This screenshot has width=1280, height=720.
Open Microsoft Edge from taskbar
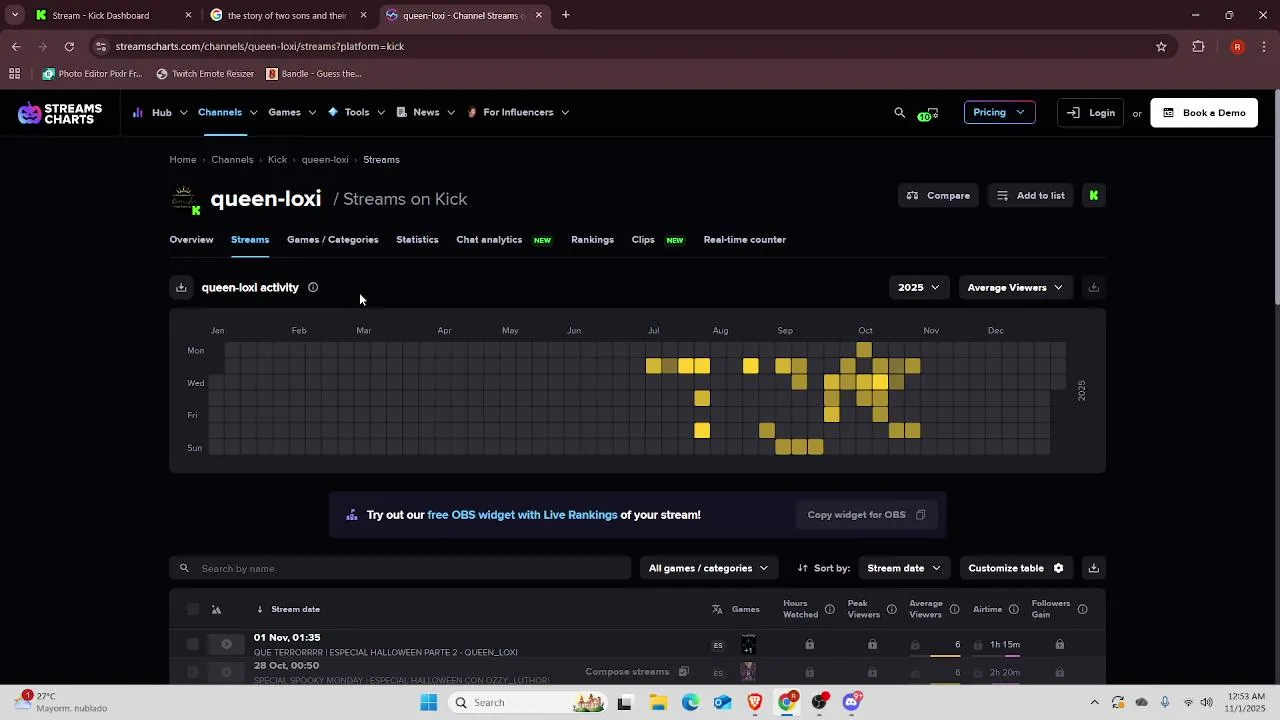pos(690,703)
